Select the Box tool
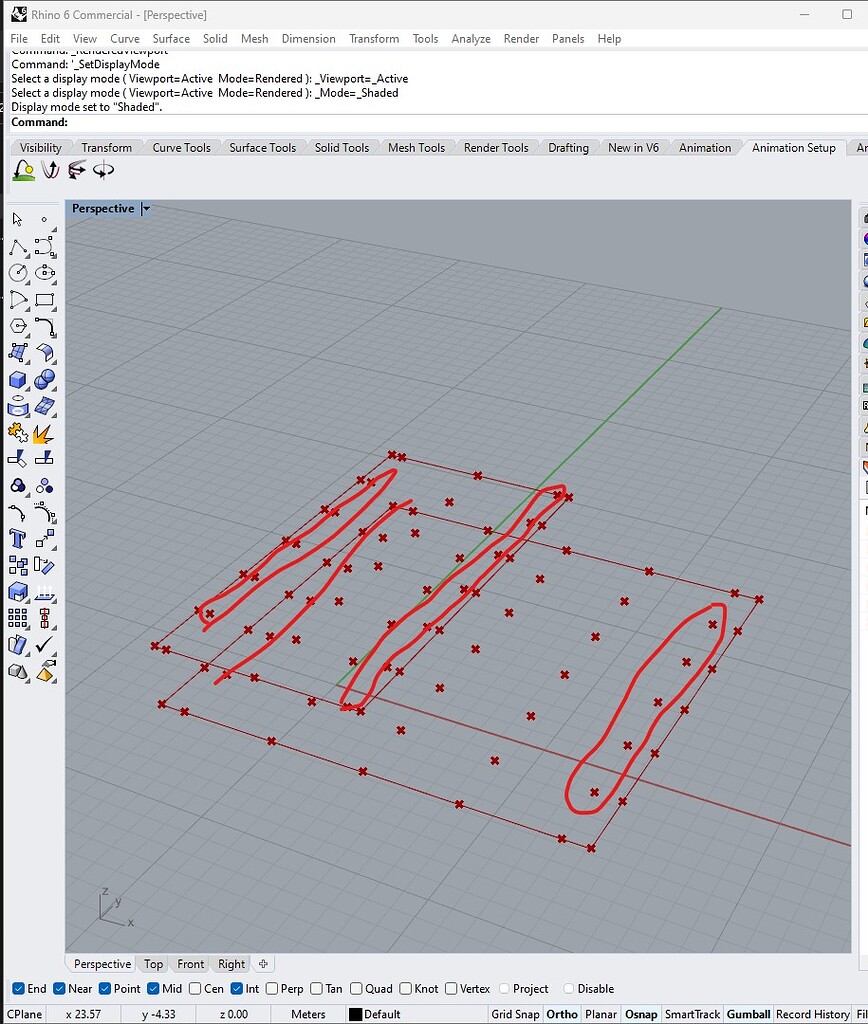Viewport: 868px width, 1024px height. (x=15, y=379)
